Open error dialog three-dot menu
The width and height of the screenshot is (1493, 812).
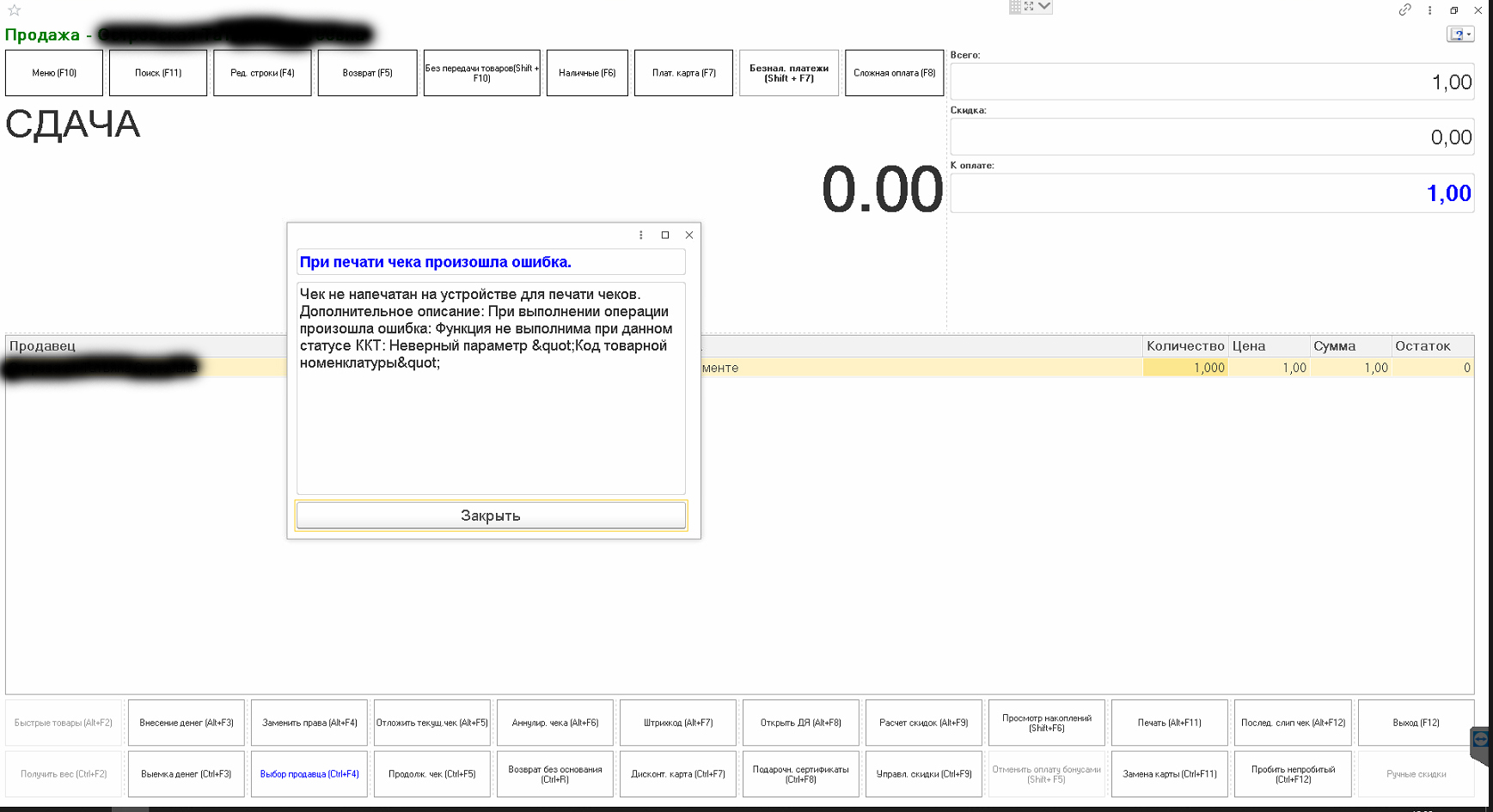(640, 235)
